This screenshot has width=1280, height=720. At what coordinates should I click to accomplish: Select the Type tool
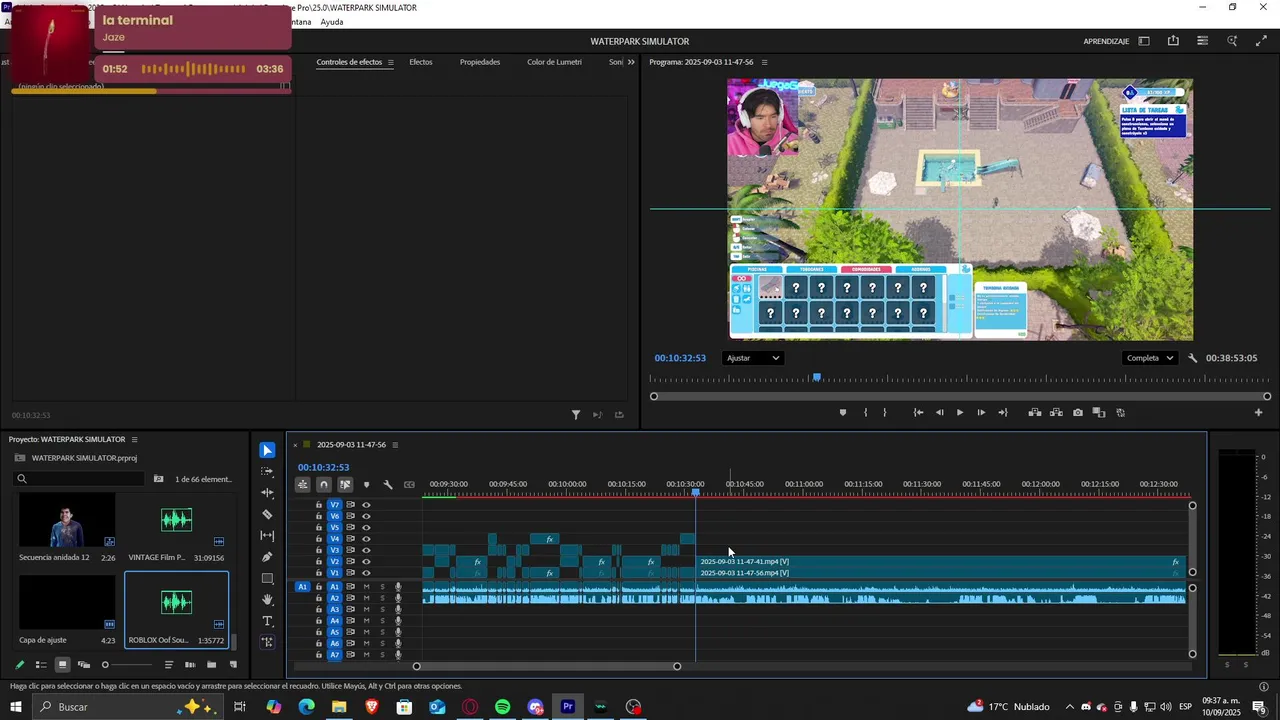point(267,621)
